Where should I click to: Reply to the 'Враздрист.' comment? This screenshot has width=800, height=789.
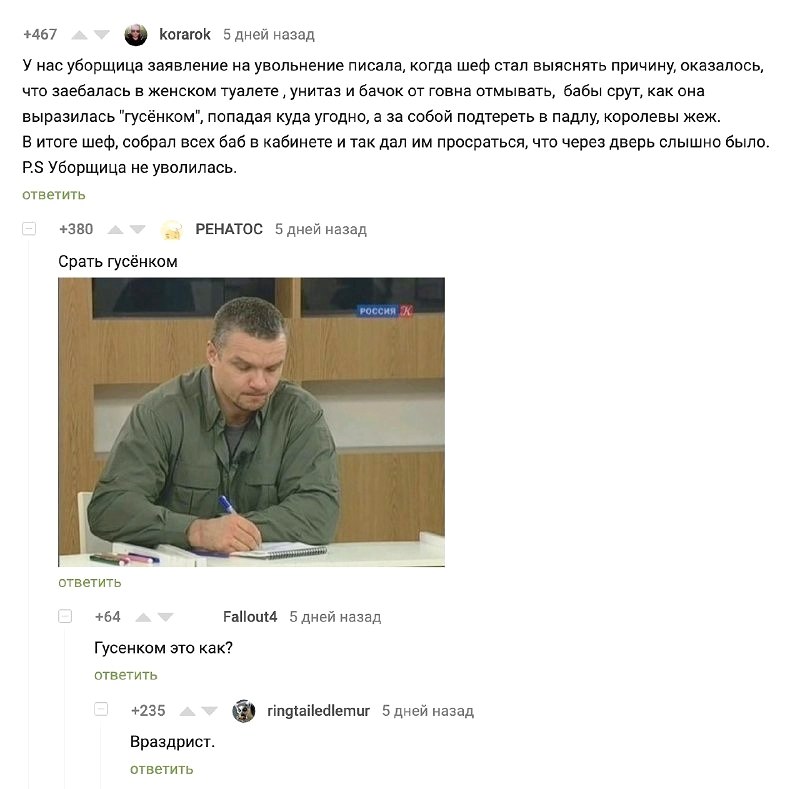click(x=162, y=769)
